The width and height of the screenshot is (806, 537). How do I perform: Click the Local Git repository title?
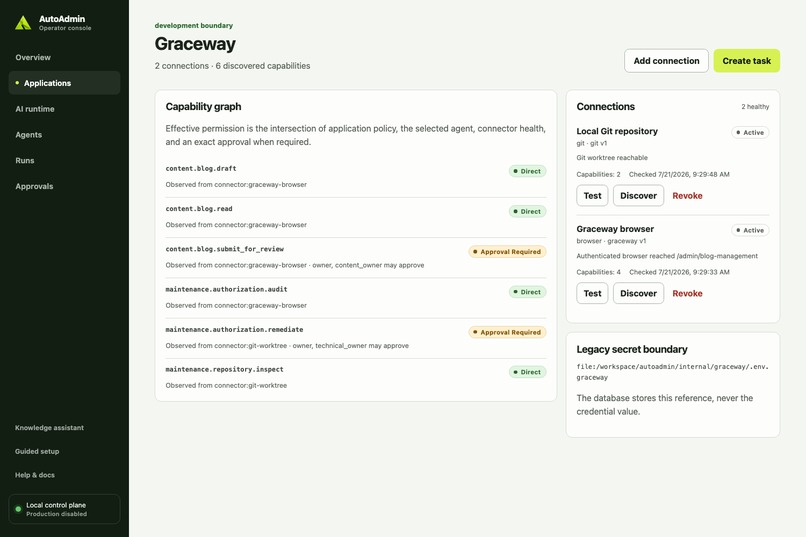coord(617,131)
